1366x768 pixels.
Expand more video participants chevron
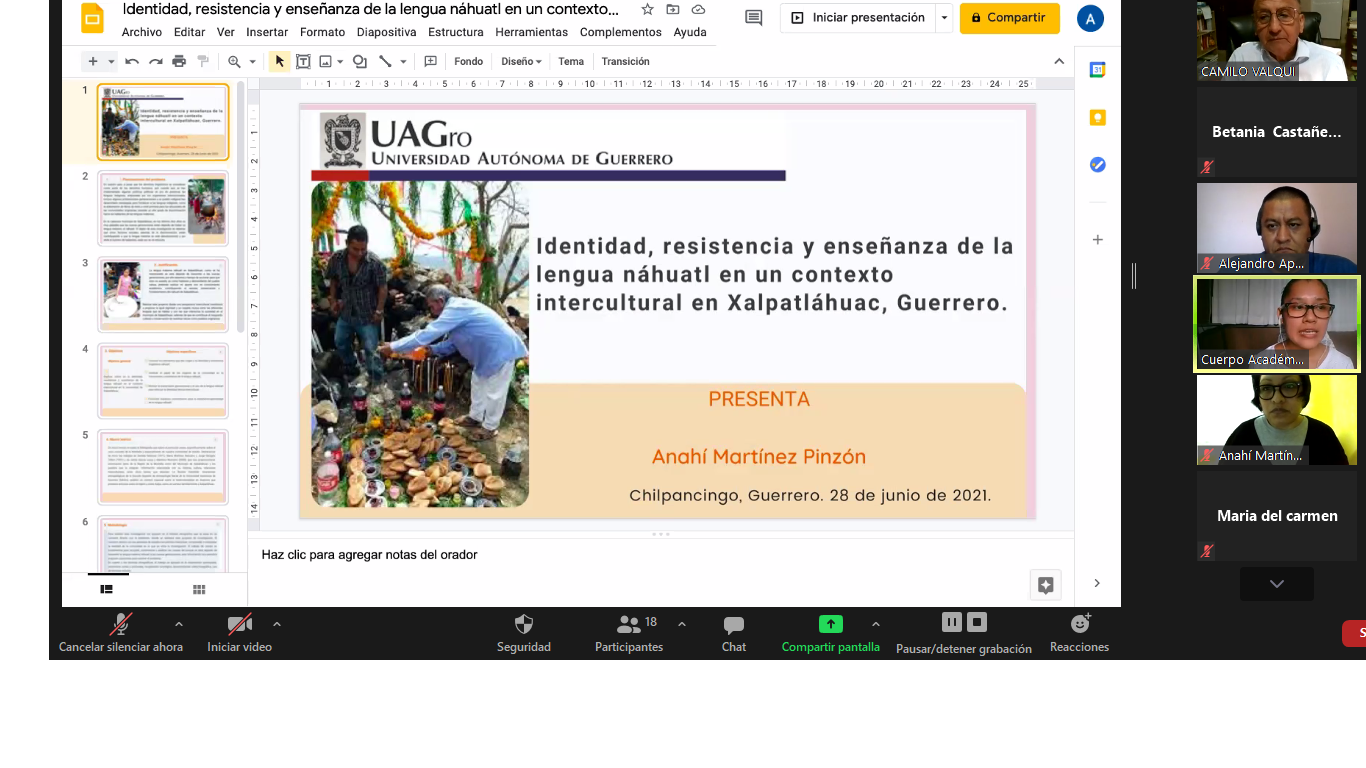point(1276,584)
